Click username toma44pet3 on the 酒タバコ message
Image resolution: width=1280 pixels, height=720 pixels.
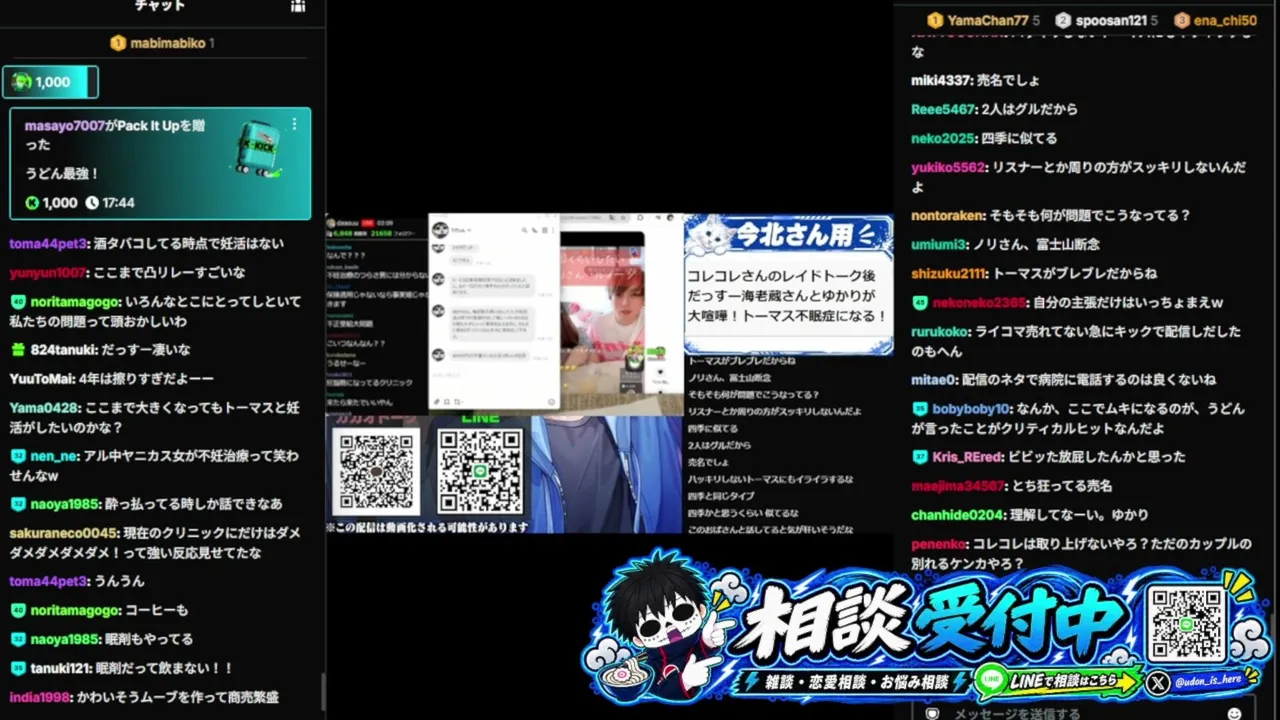[x=49, y=243]
